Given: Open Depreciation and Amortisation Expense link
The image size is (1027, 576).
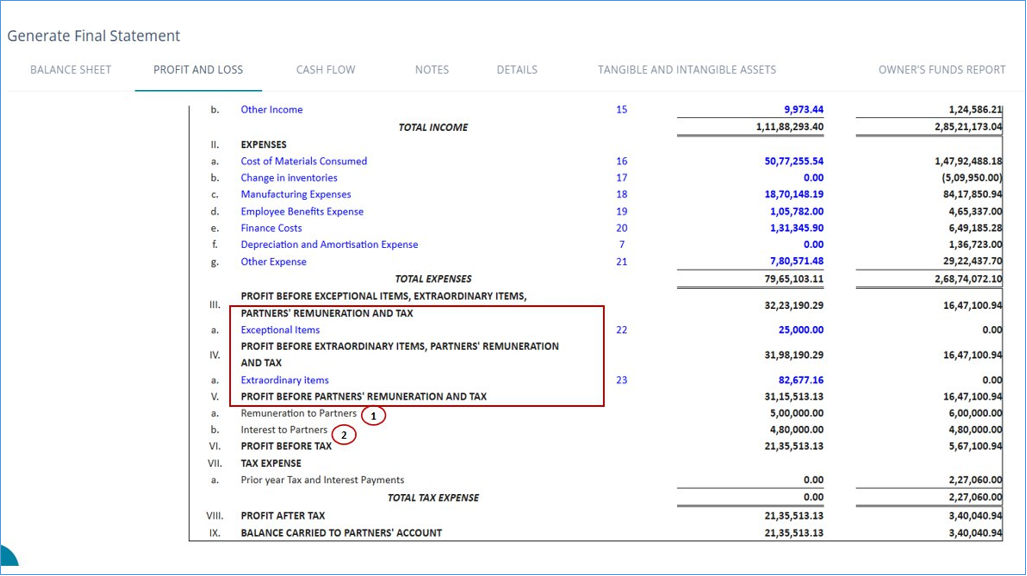Looking at the screenshot, I should 329,245.
